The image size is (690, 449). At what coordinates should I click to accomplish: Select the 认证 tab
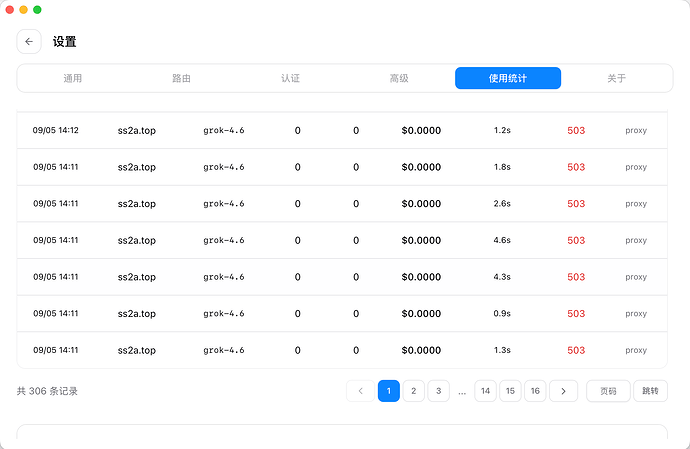click(x=290, y=78)
